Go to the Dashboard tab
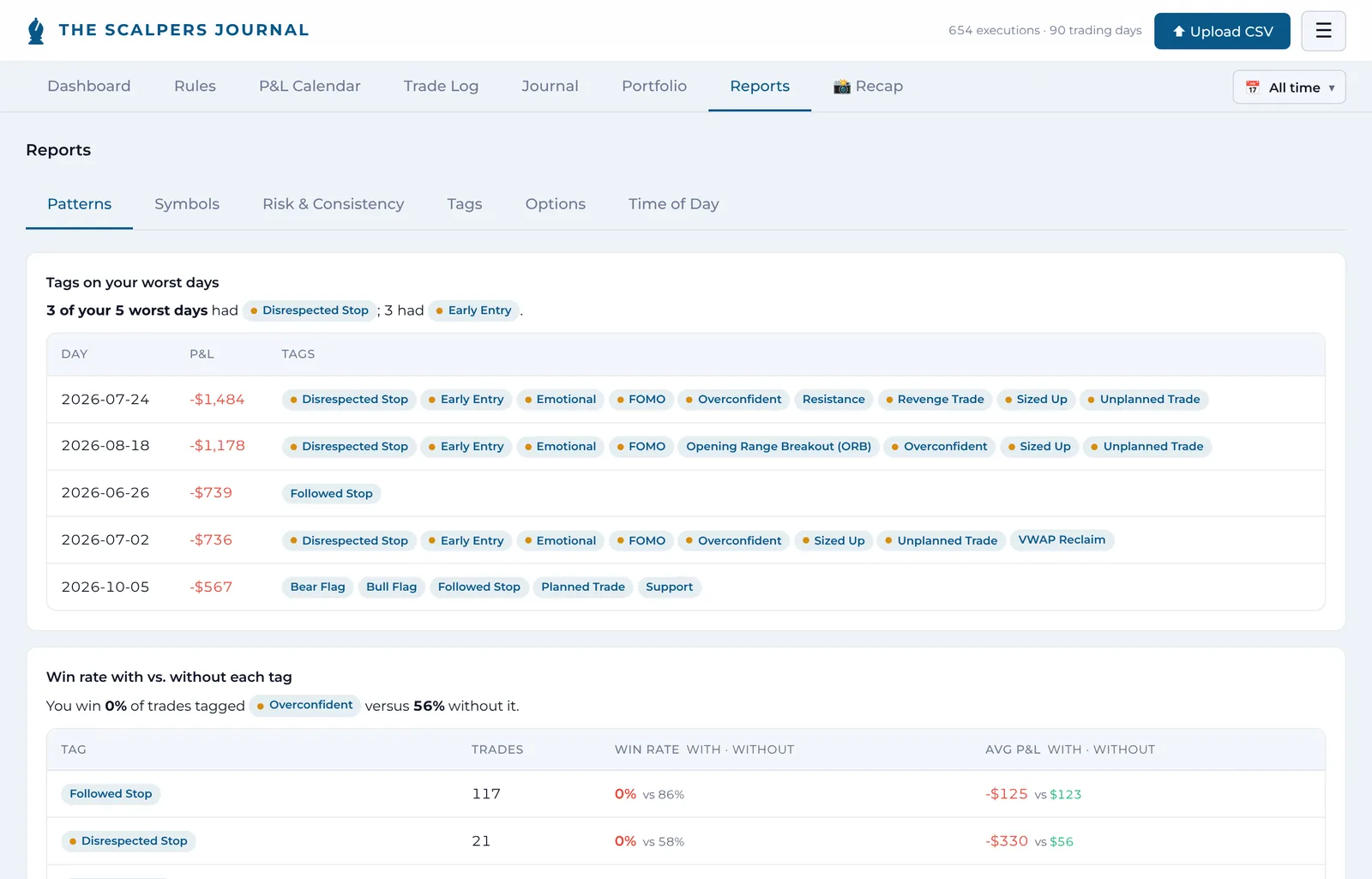1372x879 pixels. tap(89, 86)
